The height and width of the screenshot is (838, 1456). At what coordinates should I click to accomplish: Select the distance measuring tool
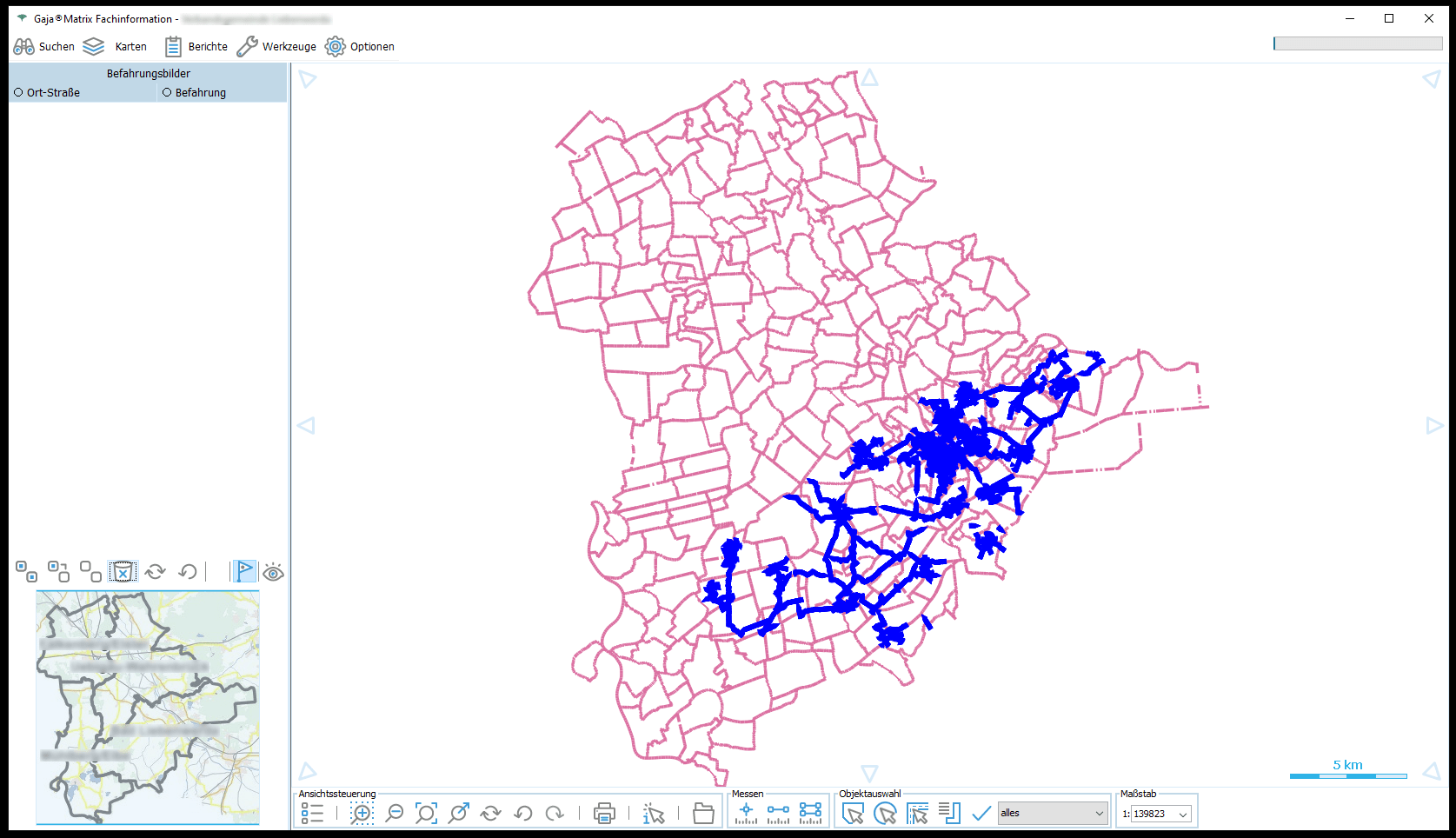click(778, 814)
